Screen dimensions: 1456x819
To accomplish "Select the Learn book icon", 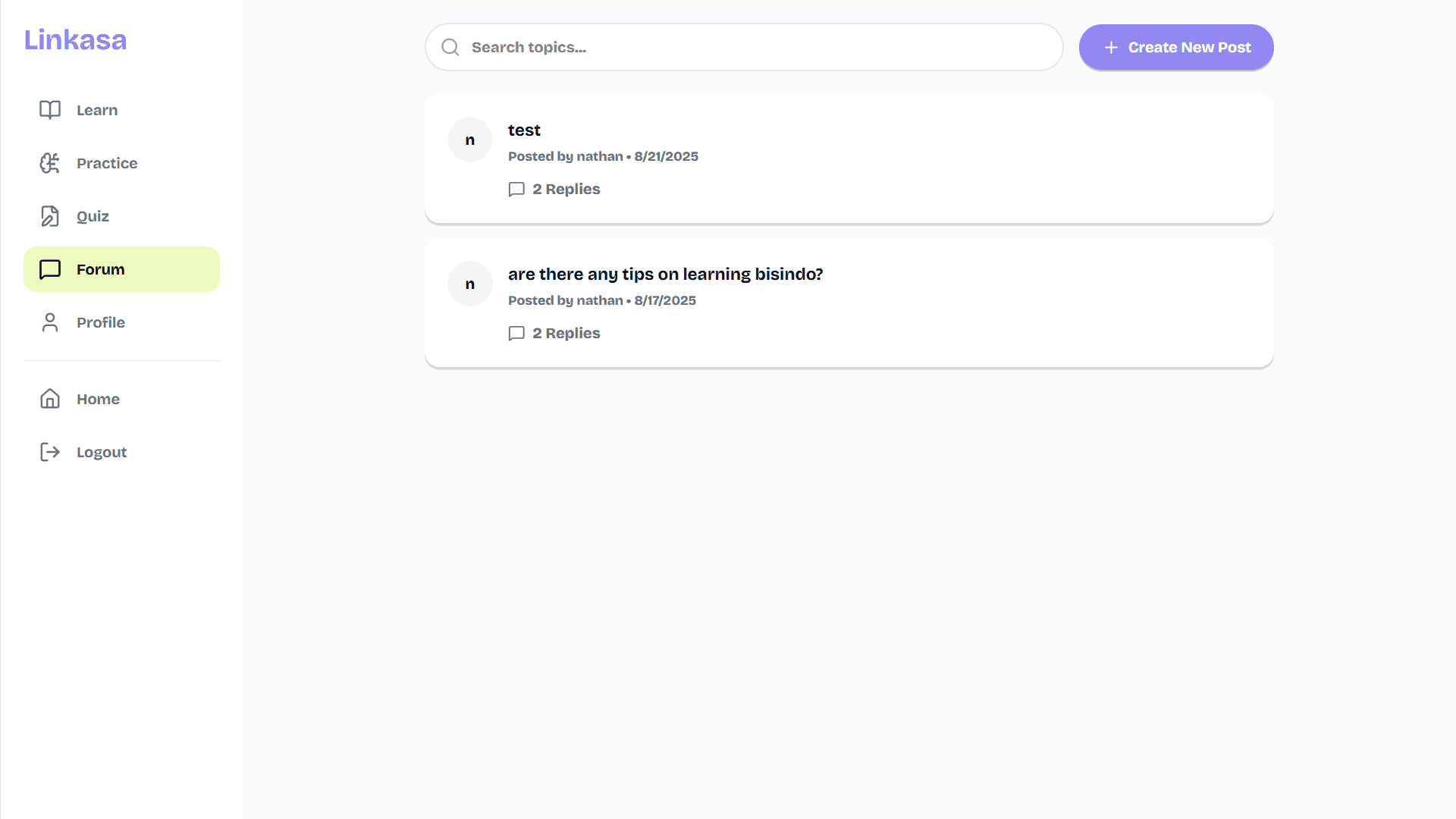I will tap(49, 110).
